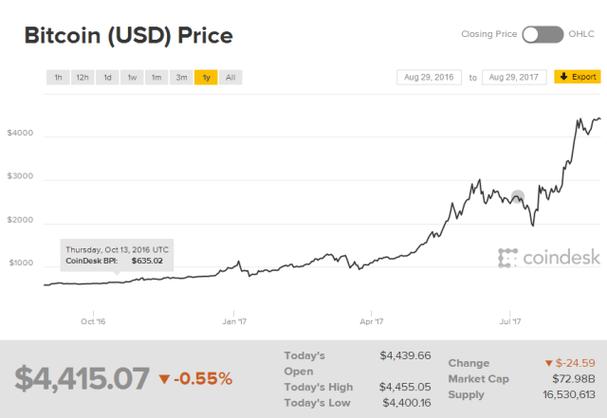Viewport: 607px width, 418px height.
Task: Click the end date field Aug 29, 2017
Action: click(512, 76)
